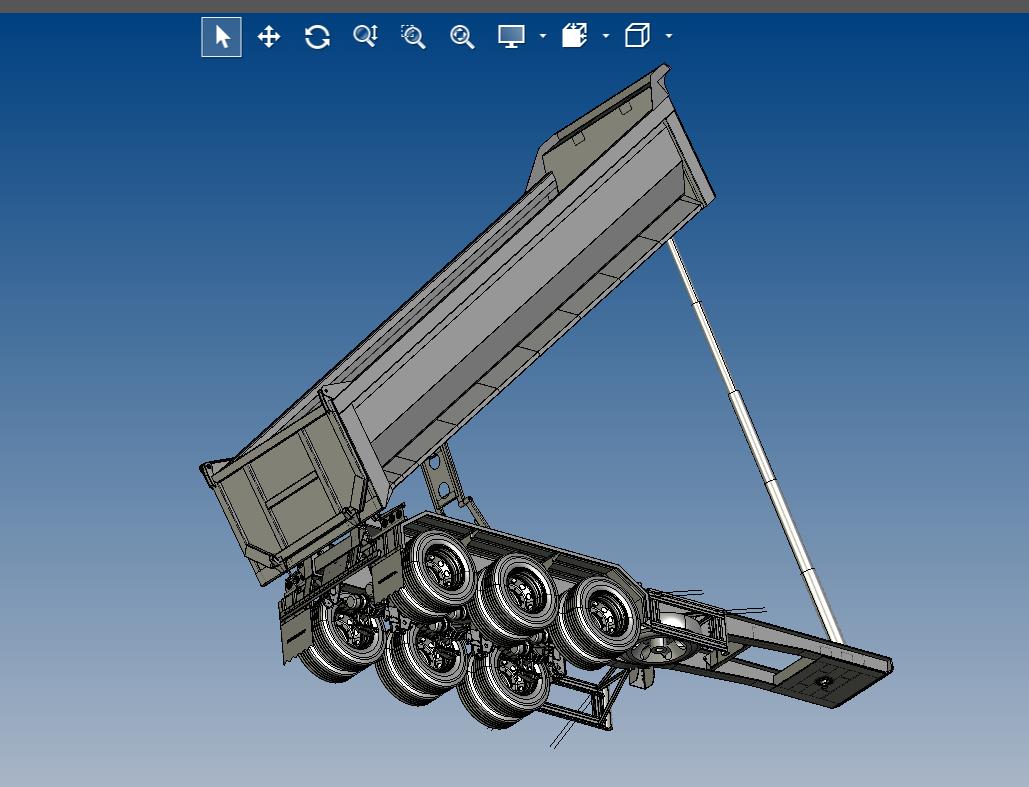Expand the section view dropdown arrow
1029x787 pixels.
pos(606,36)
